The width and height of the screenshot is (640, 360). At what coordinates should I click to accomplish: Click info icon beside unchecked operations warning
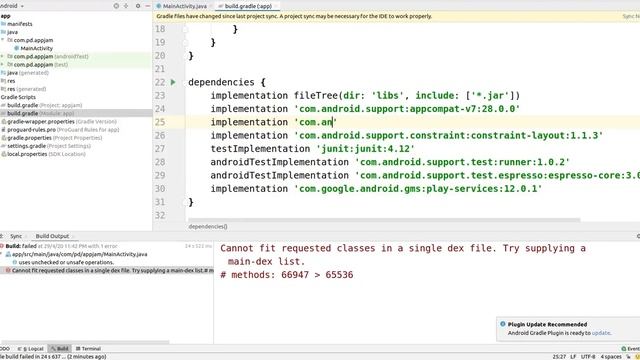click(15, 262)
